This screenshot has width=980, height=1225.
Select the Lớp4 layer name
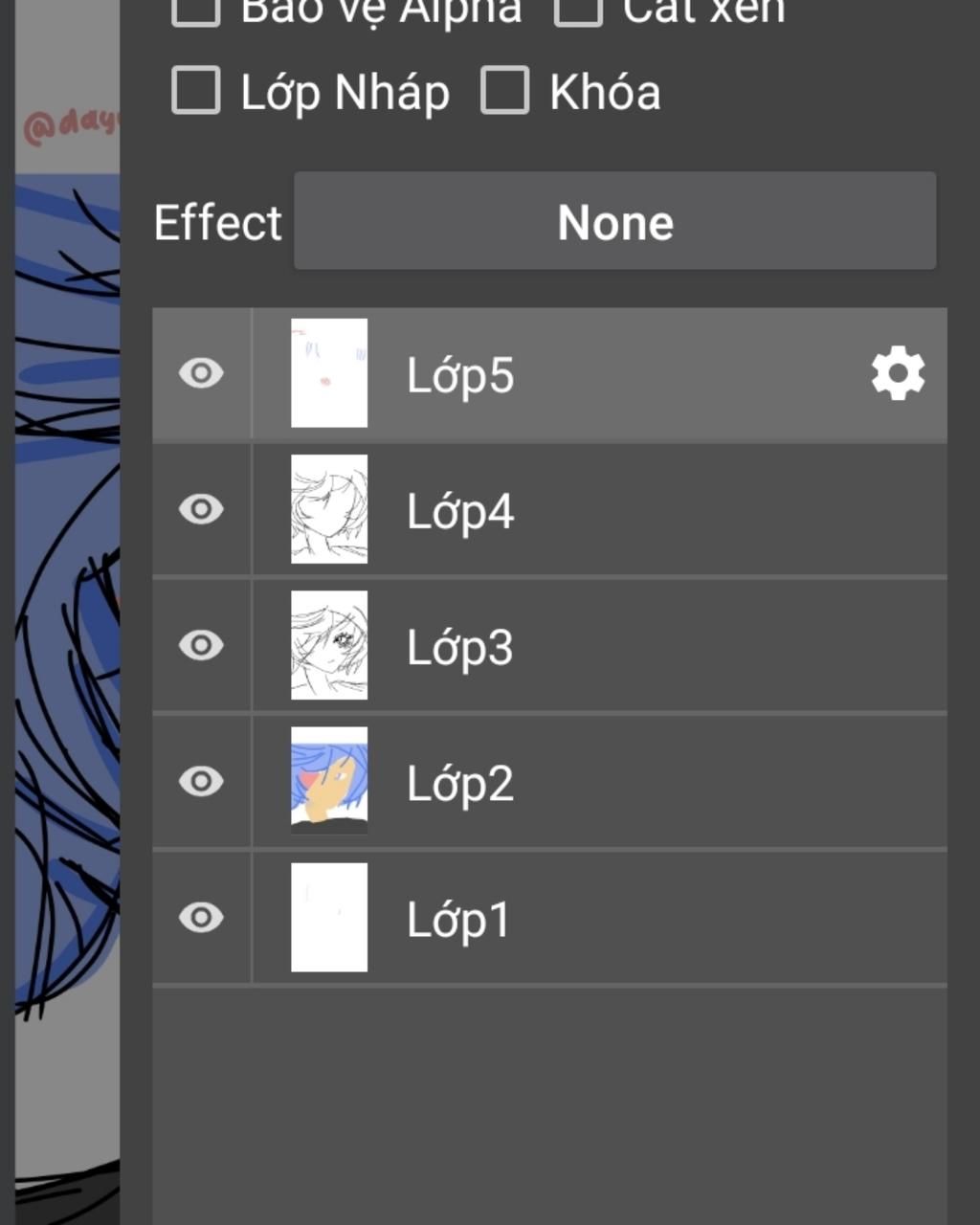tap(460, 511)
